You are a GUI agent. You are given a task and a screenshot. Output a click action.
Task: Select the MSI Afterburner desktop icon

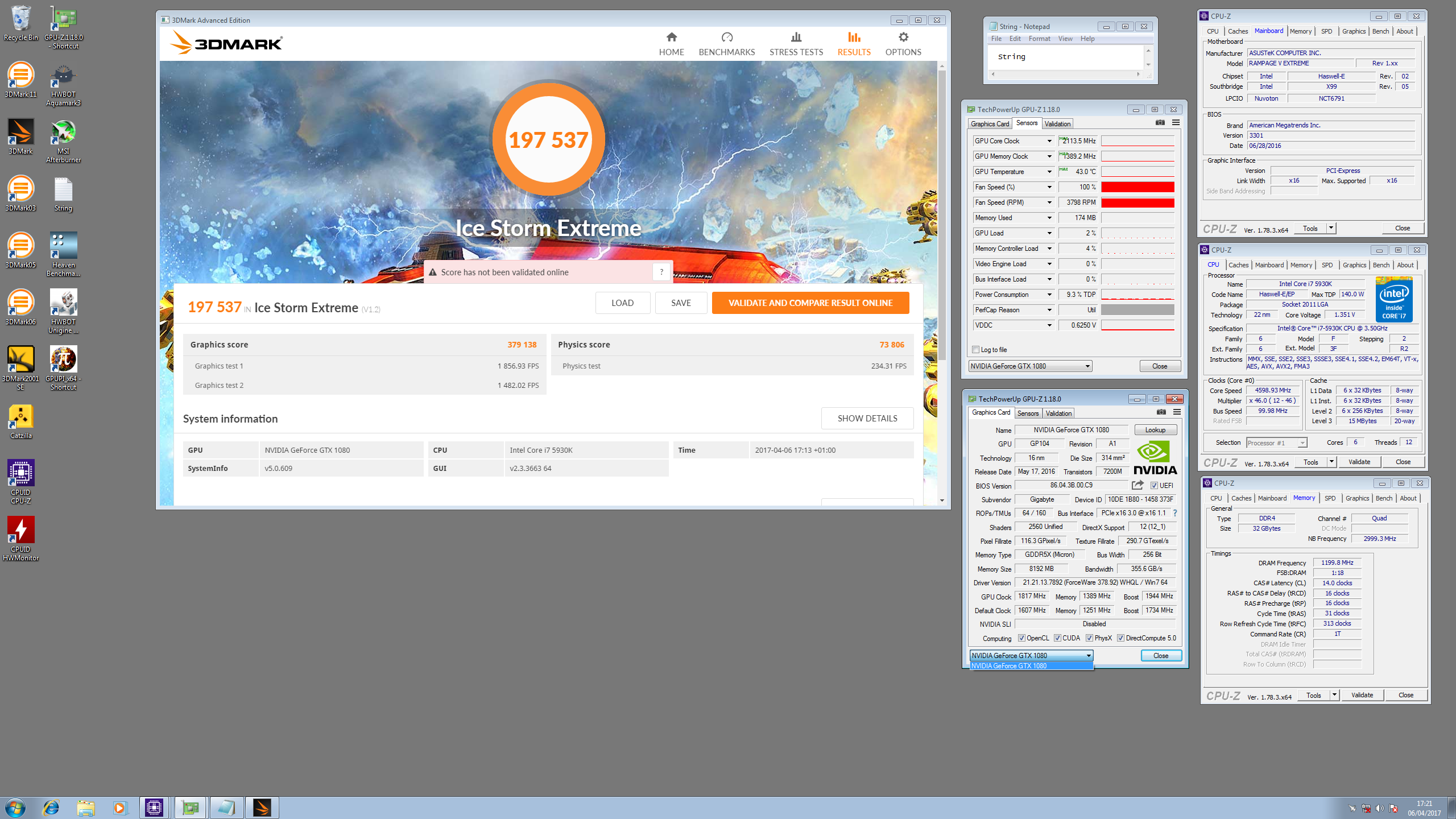tap(63, 142)
